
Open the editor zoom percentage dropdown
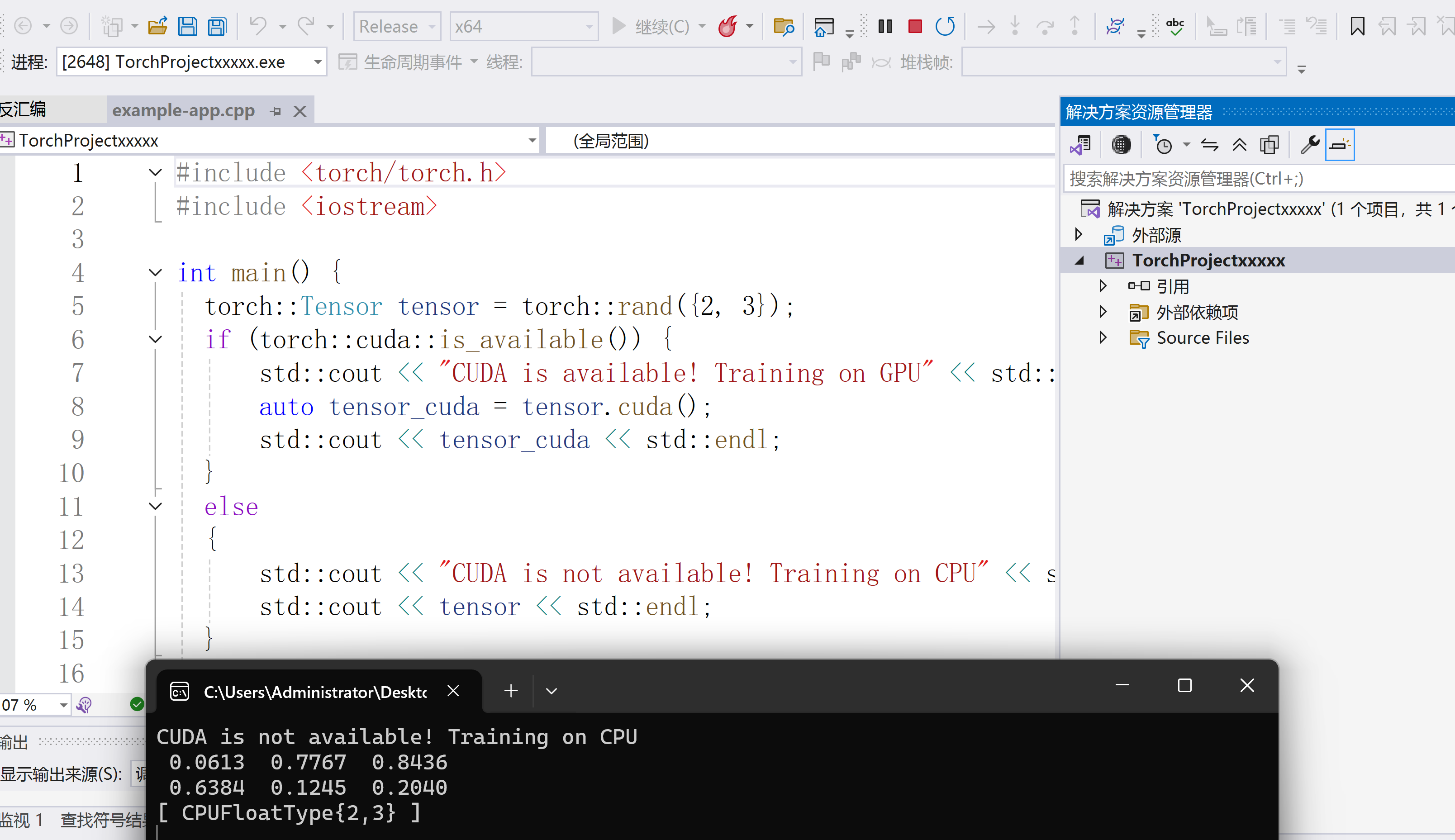[x=63, y=705]
